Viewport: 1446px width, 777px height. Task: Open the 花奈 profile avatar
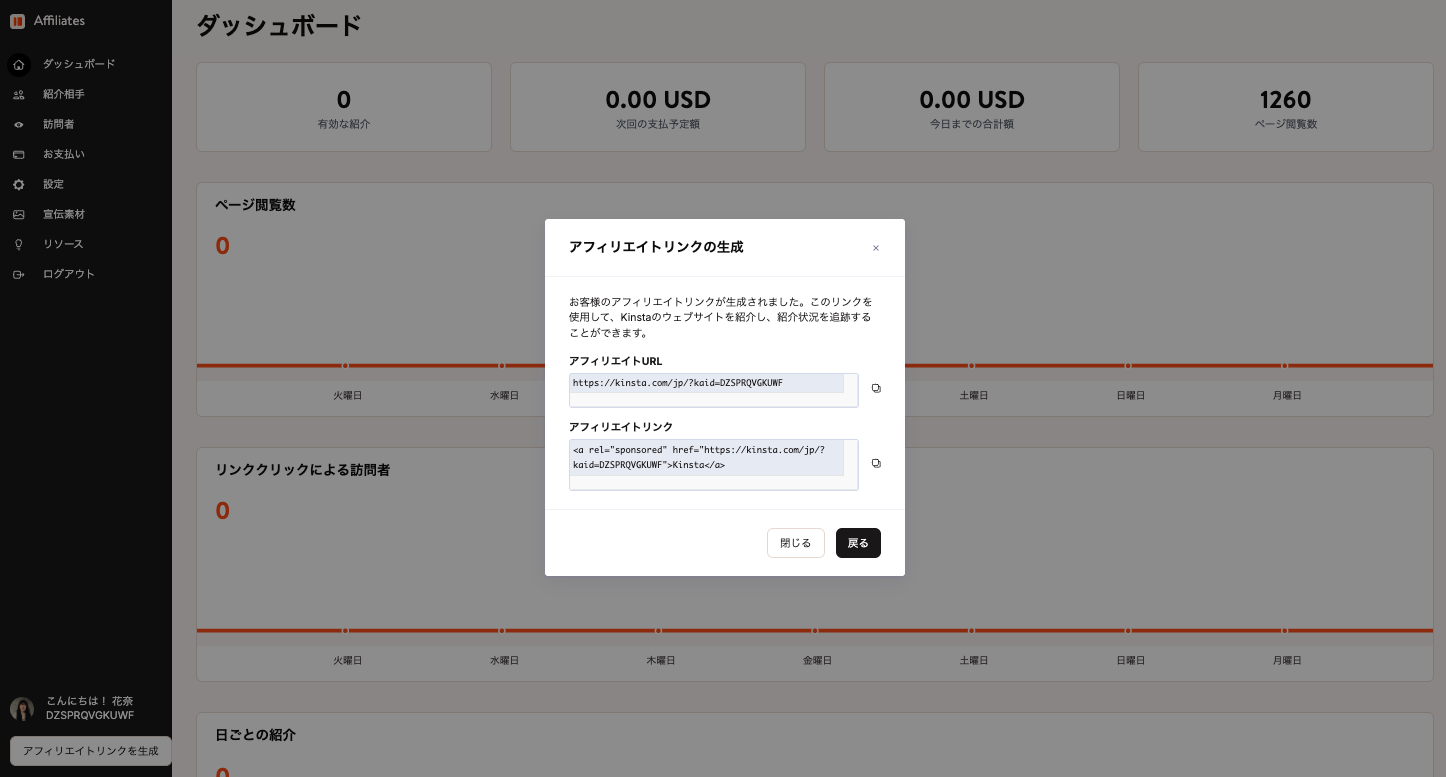tap(21, 709)
